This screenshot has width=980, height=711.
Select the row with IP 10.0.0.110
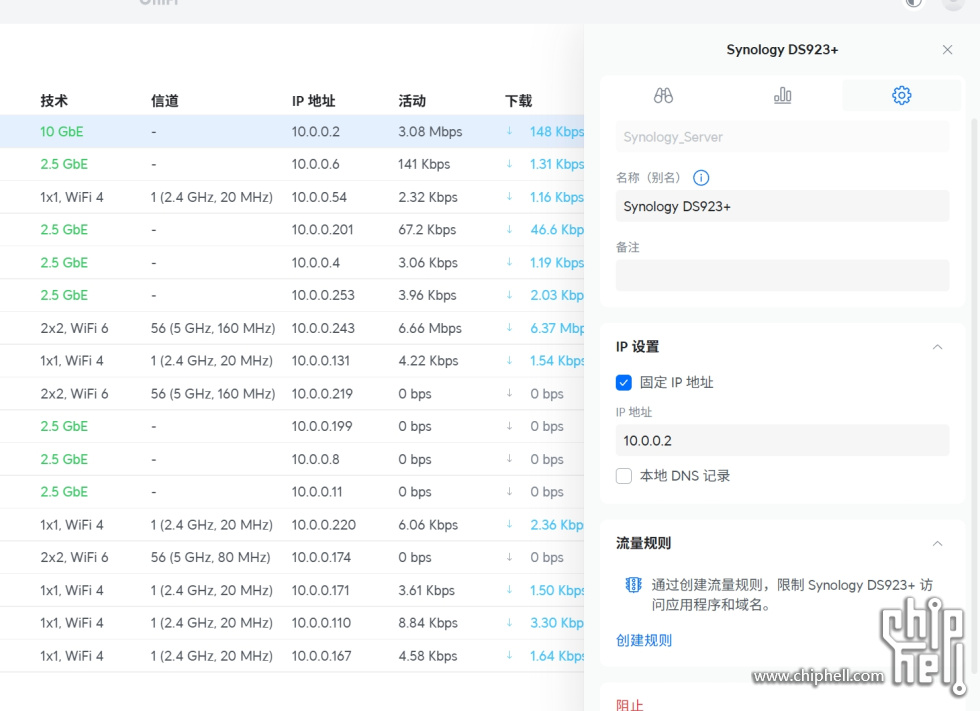(x=292, y=623)
